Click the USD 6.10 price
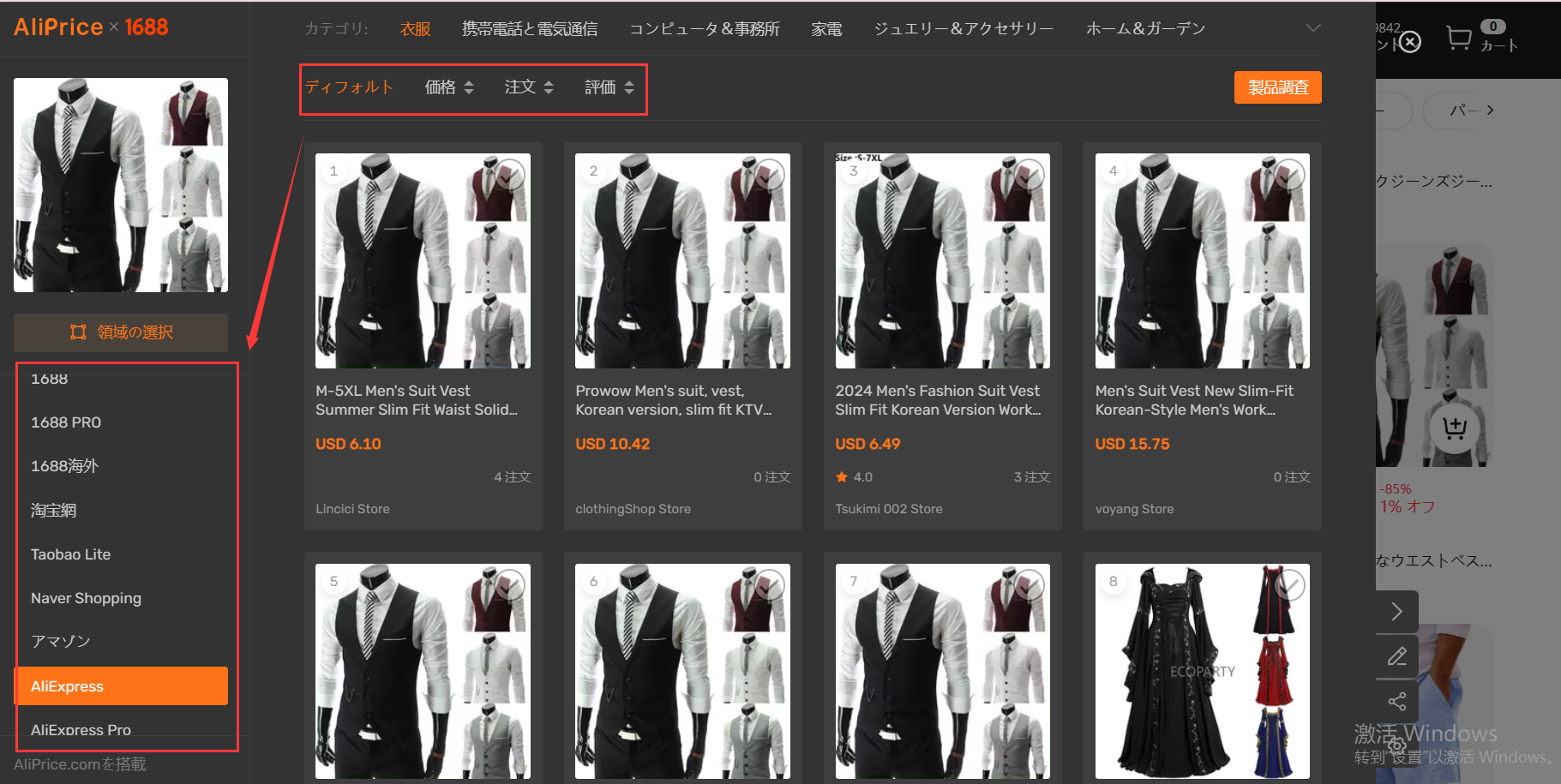 pos(348,444)
